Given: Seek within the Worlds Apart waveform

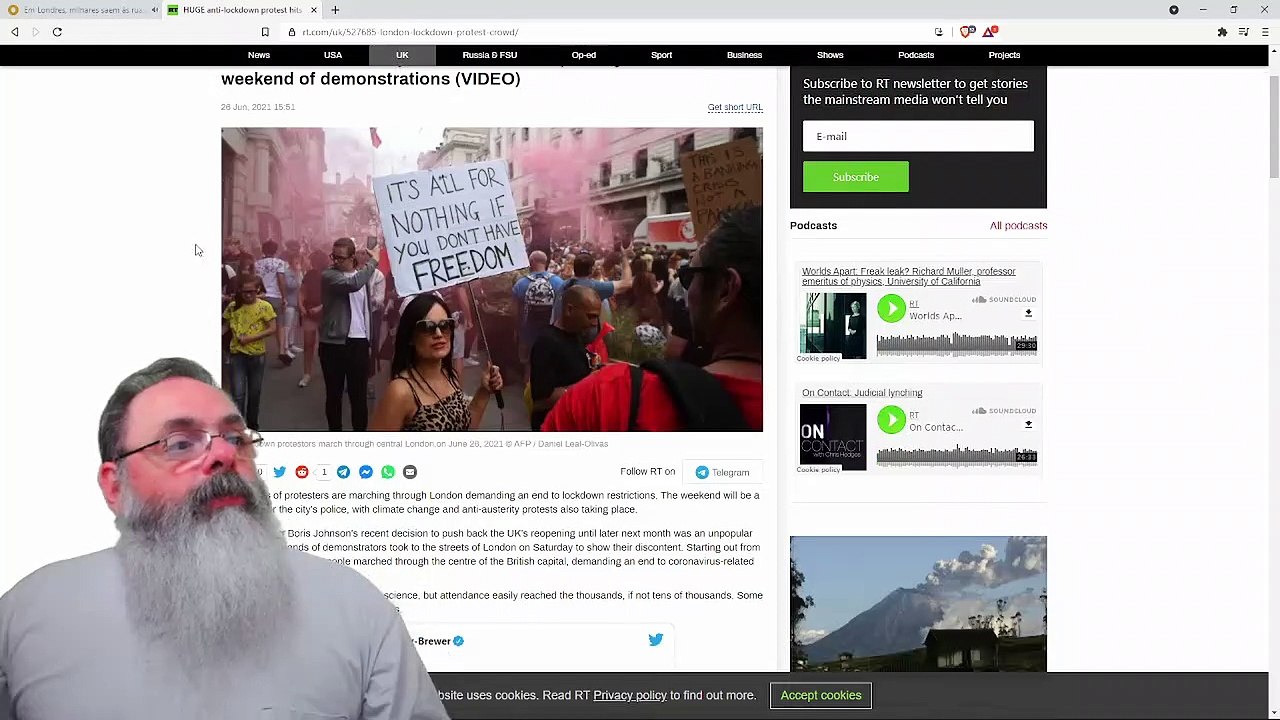Looking at the screenshot, I should 956,343.
